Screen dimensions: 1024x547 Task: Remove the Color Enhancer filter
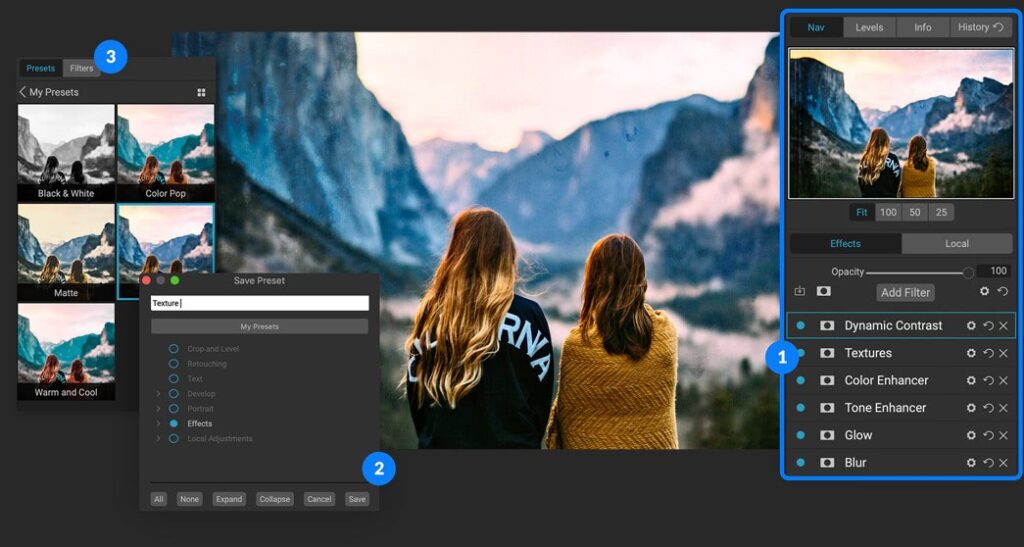(1004, 381)
